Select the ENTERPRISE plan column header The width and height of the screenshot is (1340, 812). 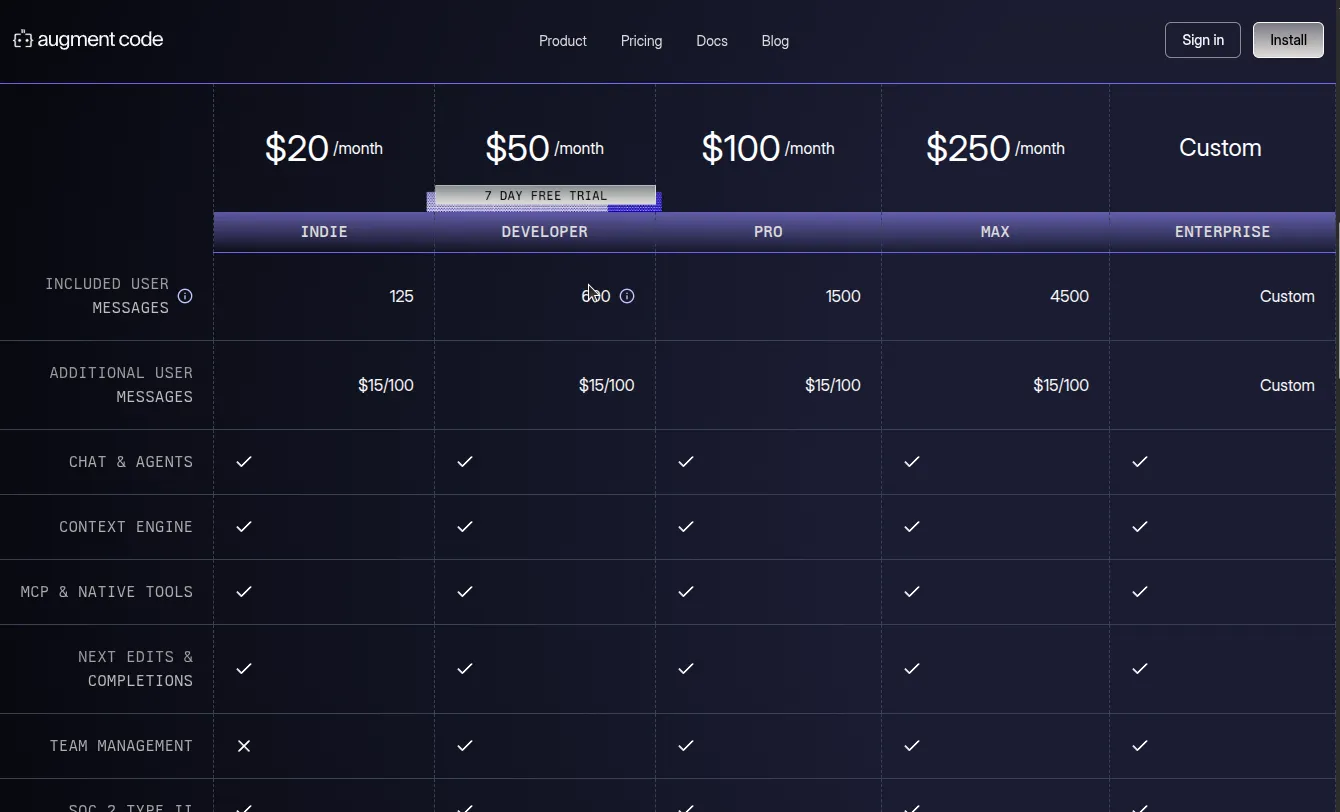[x=1222, y=231]
